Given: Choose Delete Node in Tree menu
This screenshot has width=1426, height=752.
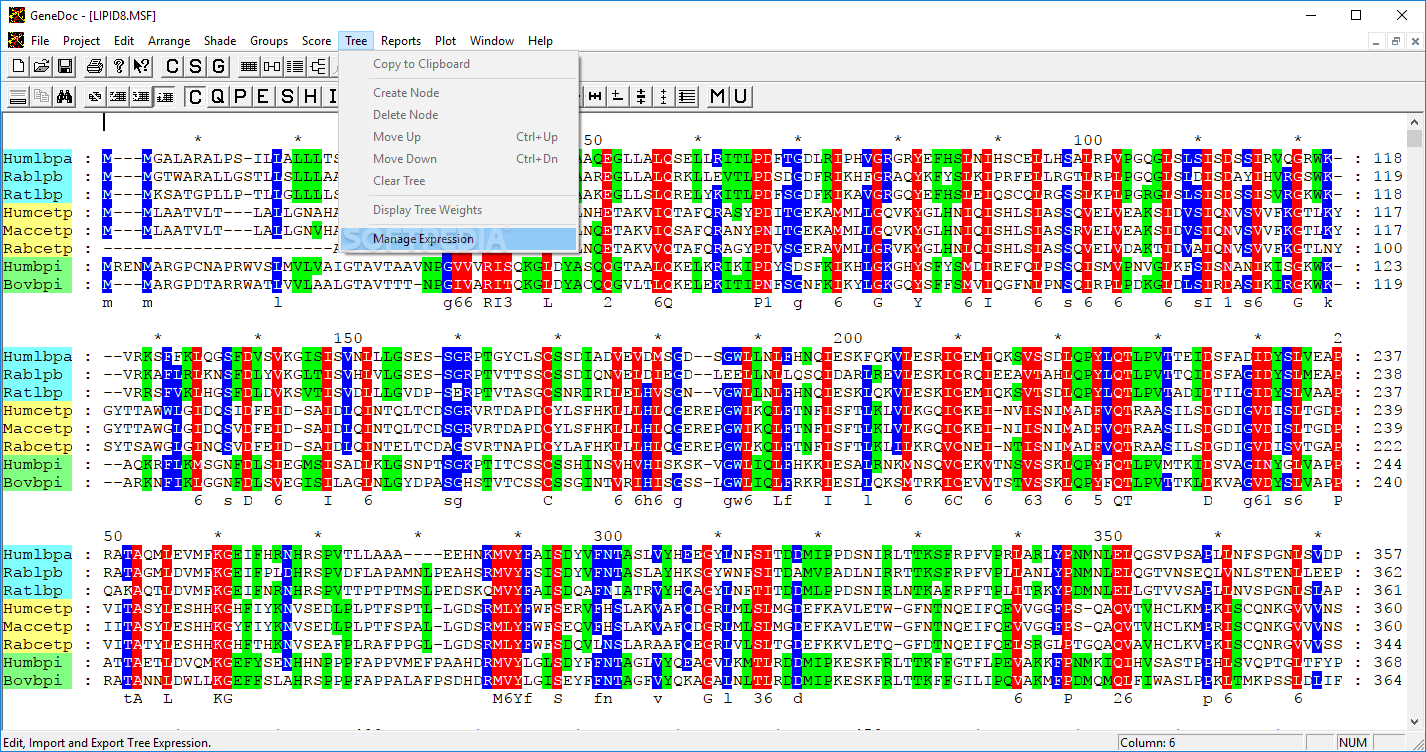Looking at the screenshot, I should 459,115.
